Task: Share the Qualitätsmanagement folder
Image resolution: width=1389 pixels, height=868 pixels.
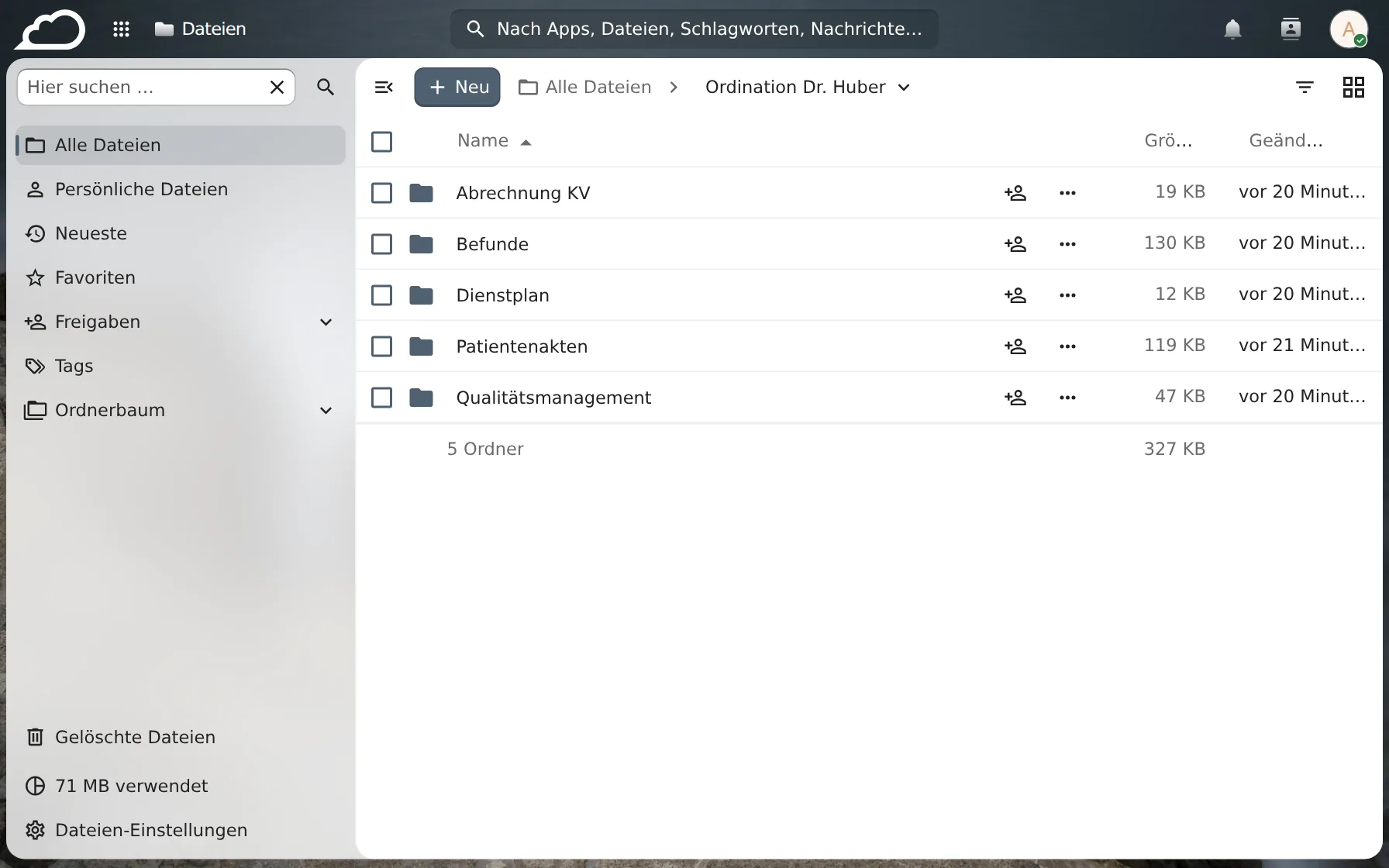Action: (x=1015, y=398)
